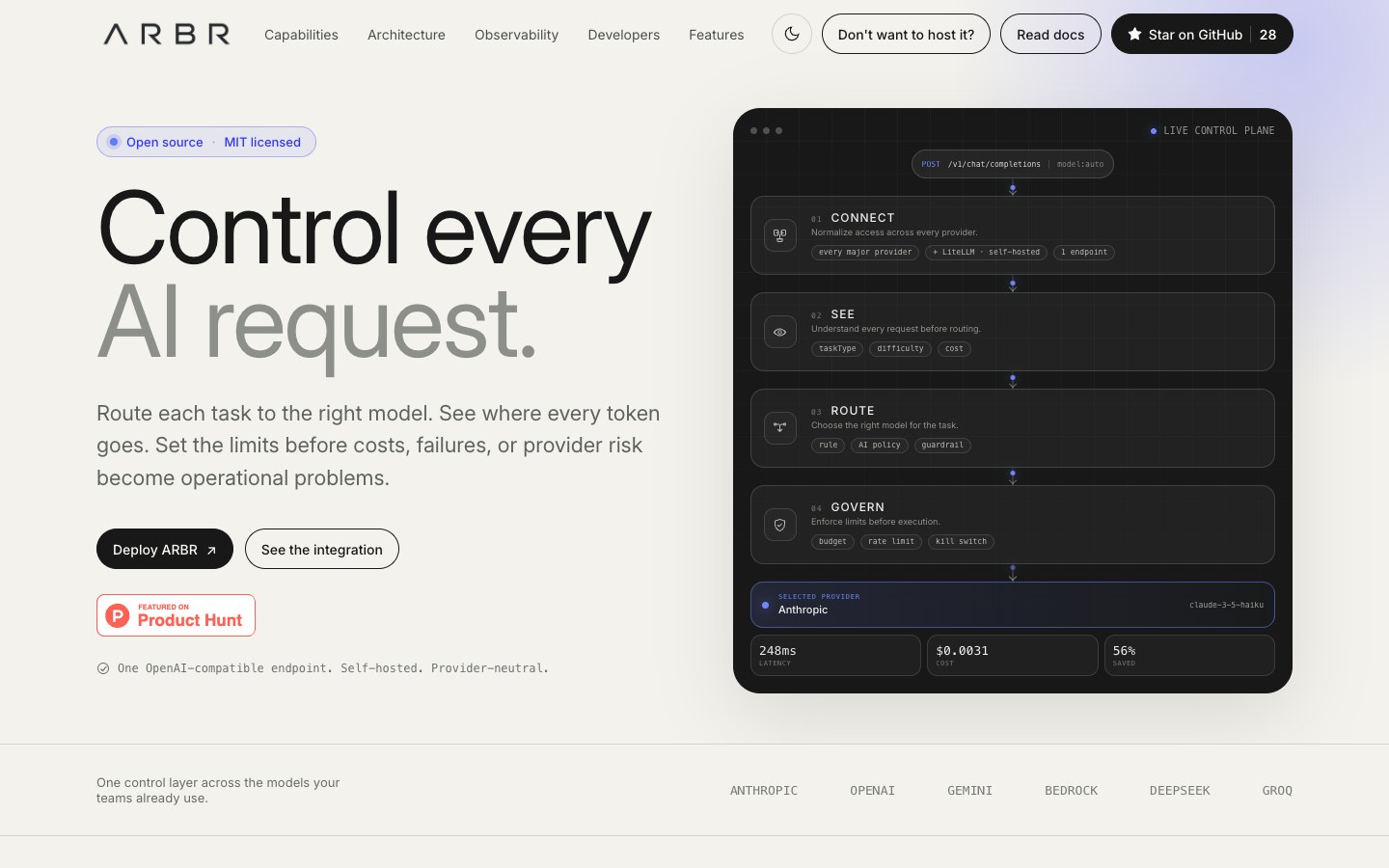This screenshot has height=868, width=1389.
Task: Click the 248ms latency stat
Action: click(835, 656)
